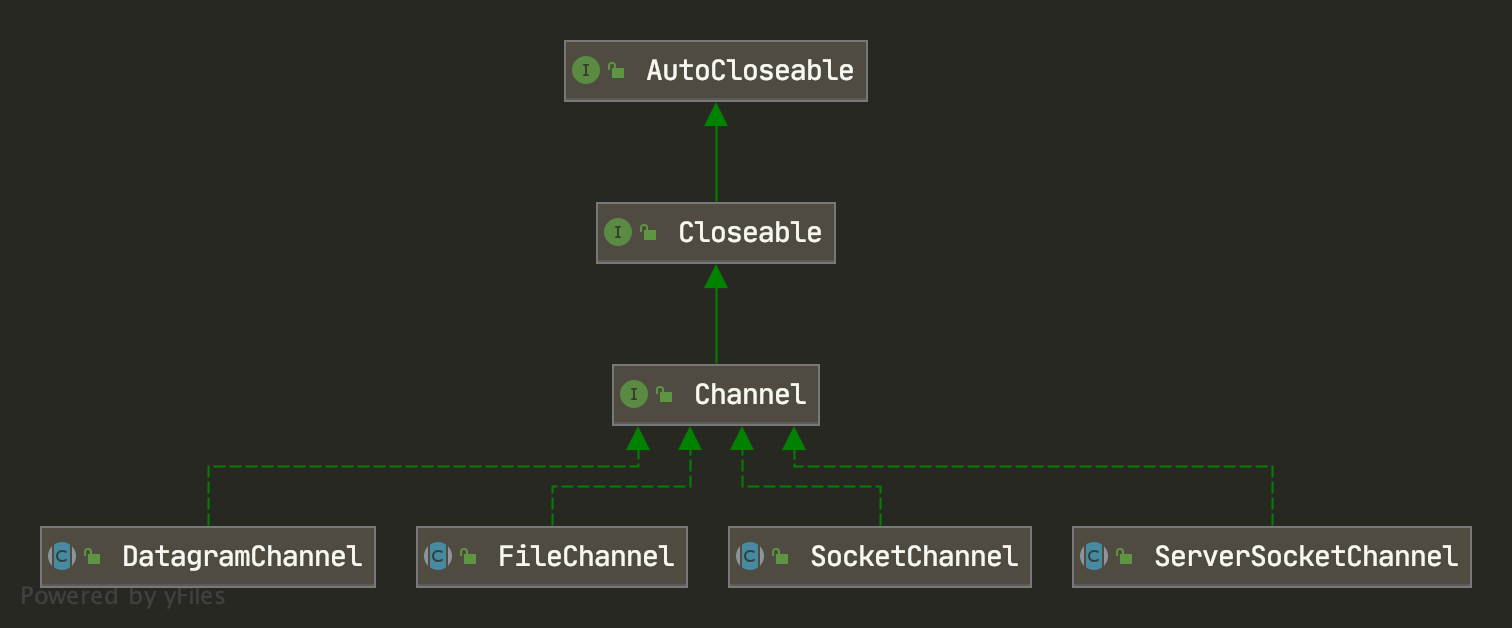Select the SocketChannel node label
This screenshot has width=1512, height=628.
pyautogui.click(x=913, y=557)
